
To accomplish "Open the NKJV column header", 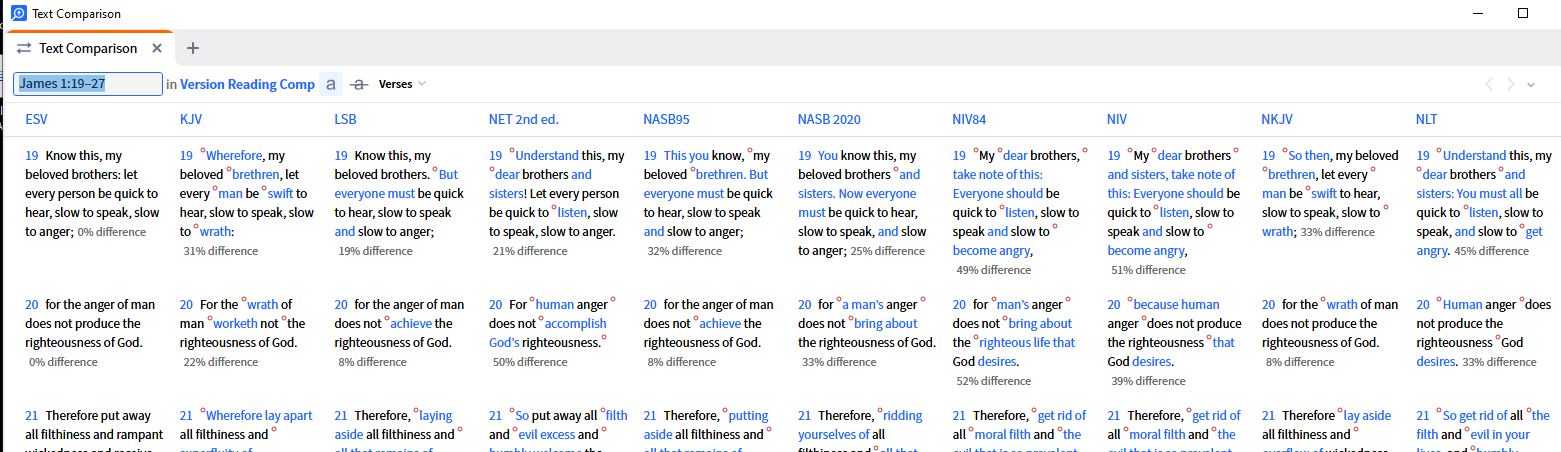I will pyautogui.click(x=1277, y=119).
